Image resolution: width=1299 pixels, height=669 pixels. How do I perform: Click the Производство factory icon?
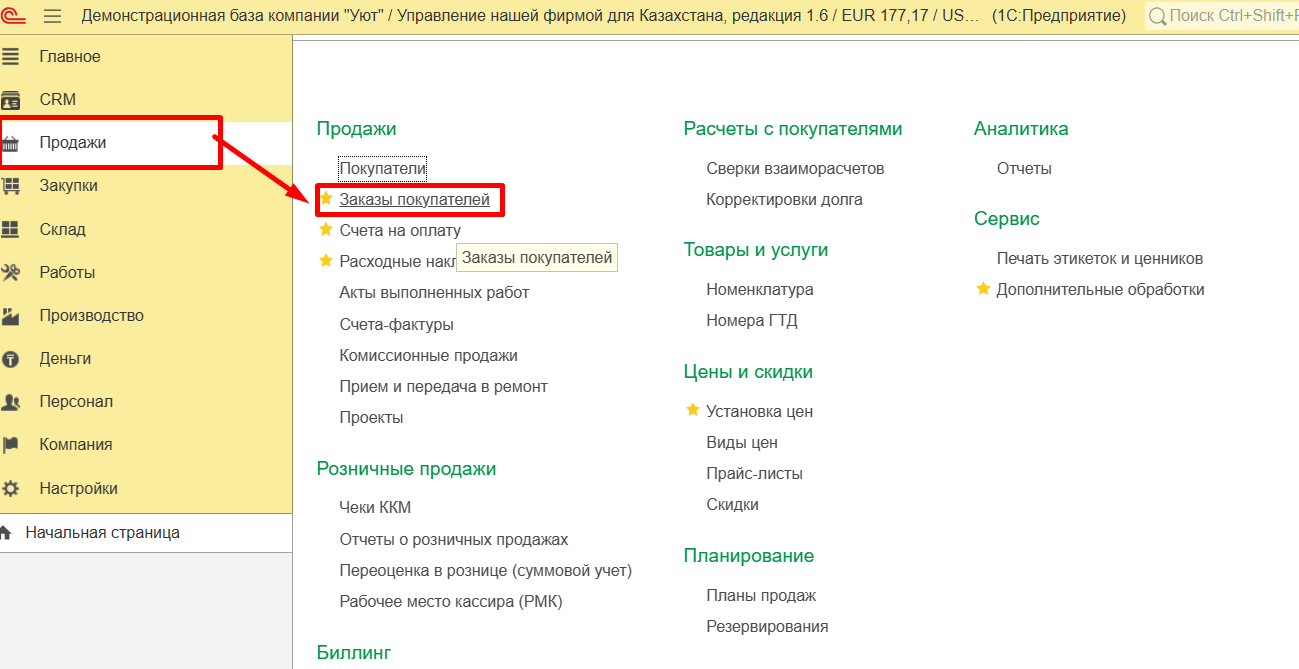pos(11,316)
